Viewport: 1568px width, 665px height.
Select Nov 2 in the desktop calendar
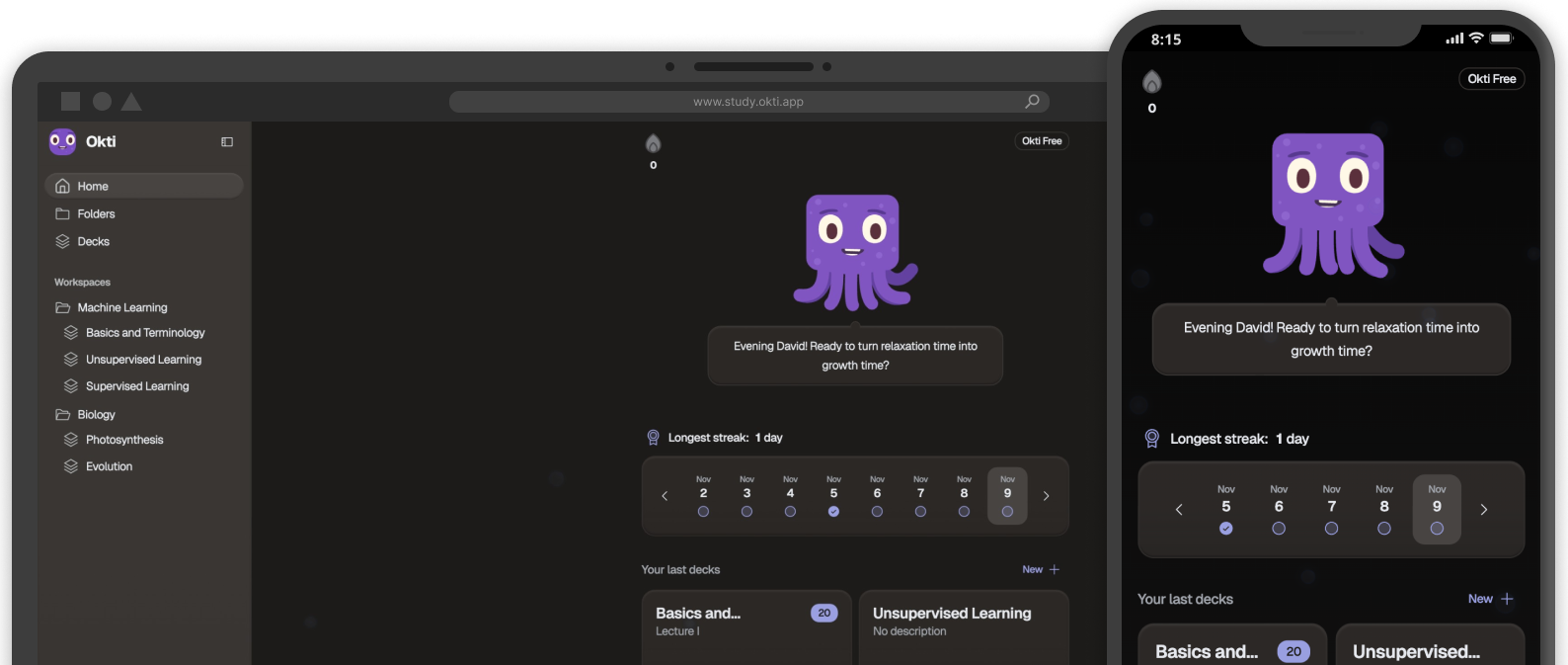[703, 496]
